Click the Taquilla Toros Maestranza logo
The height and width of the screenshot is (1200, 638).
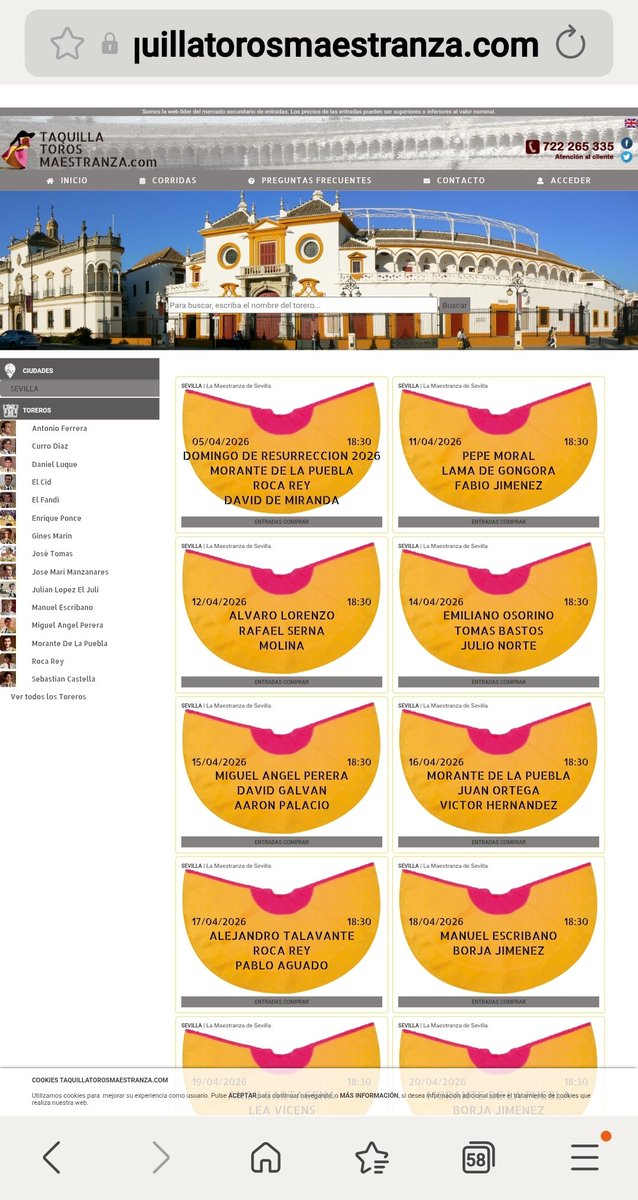(x=80, y=149)
